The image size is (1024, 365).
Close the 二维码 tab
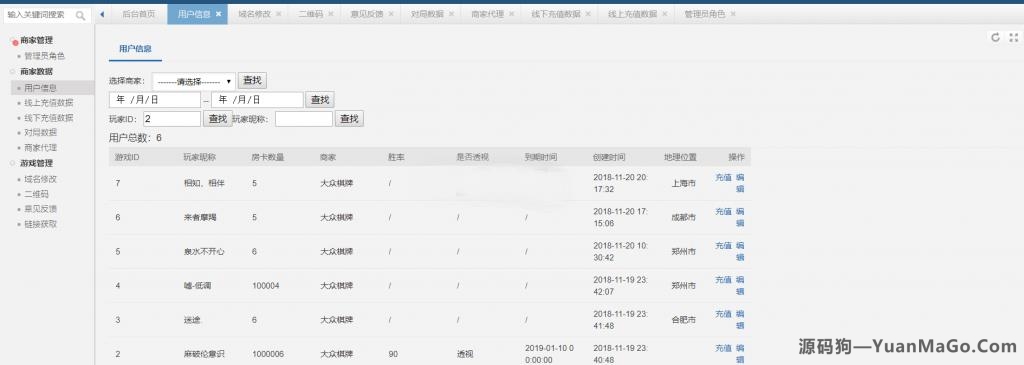click(x=330, y=14)
